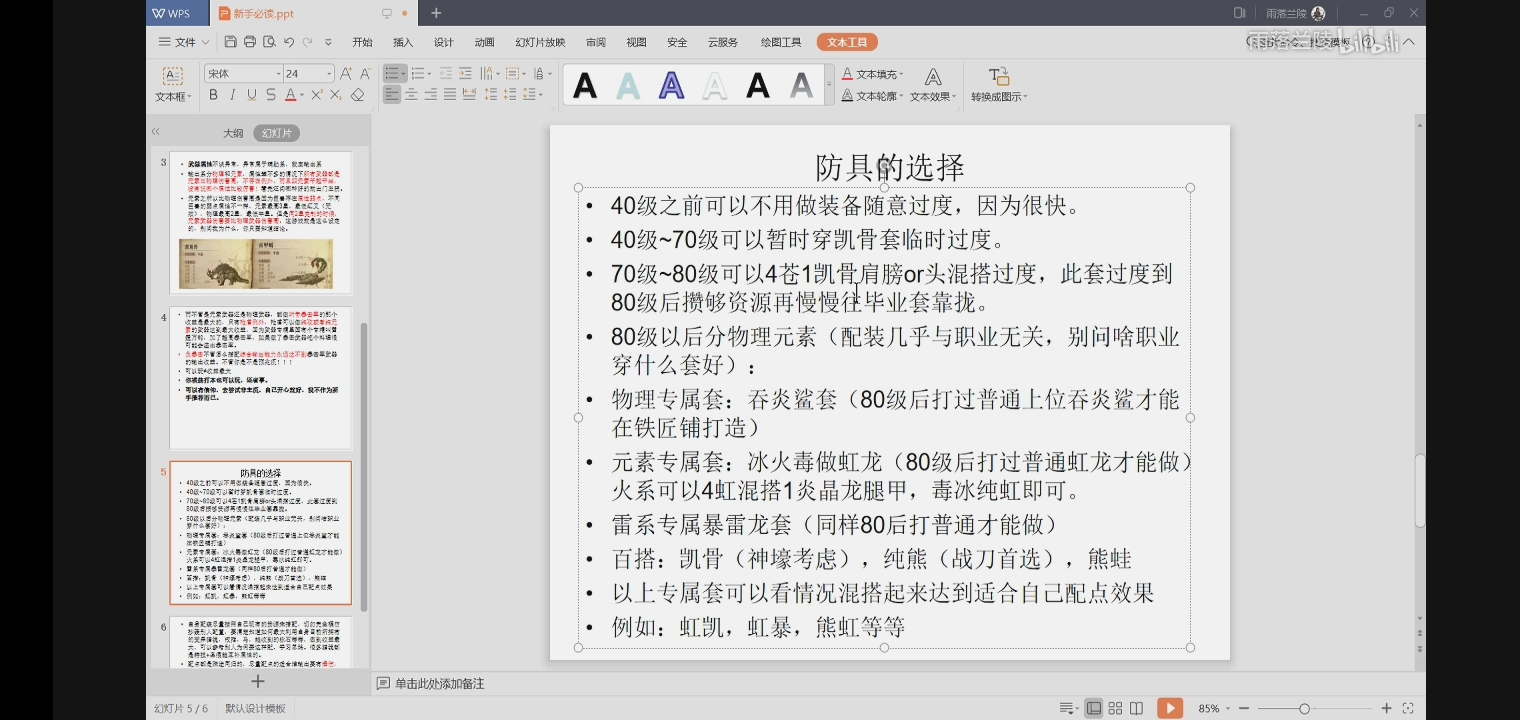Apply the blue outlined WordArt style

tap(671, 86)
